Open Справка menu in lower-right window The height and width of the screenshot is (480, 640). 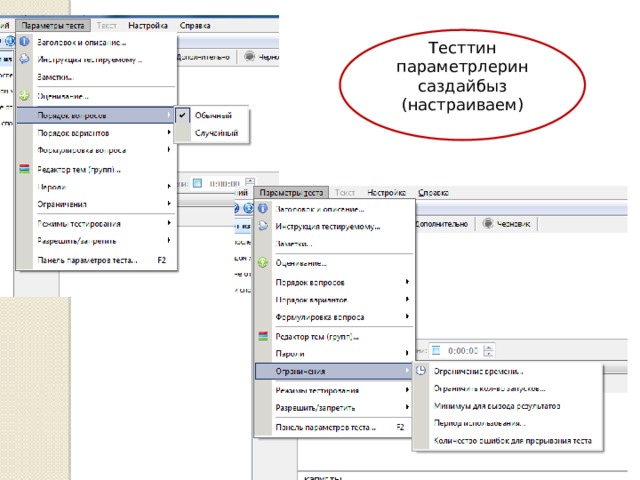[433, 192]
